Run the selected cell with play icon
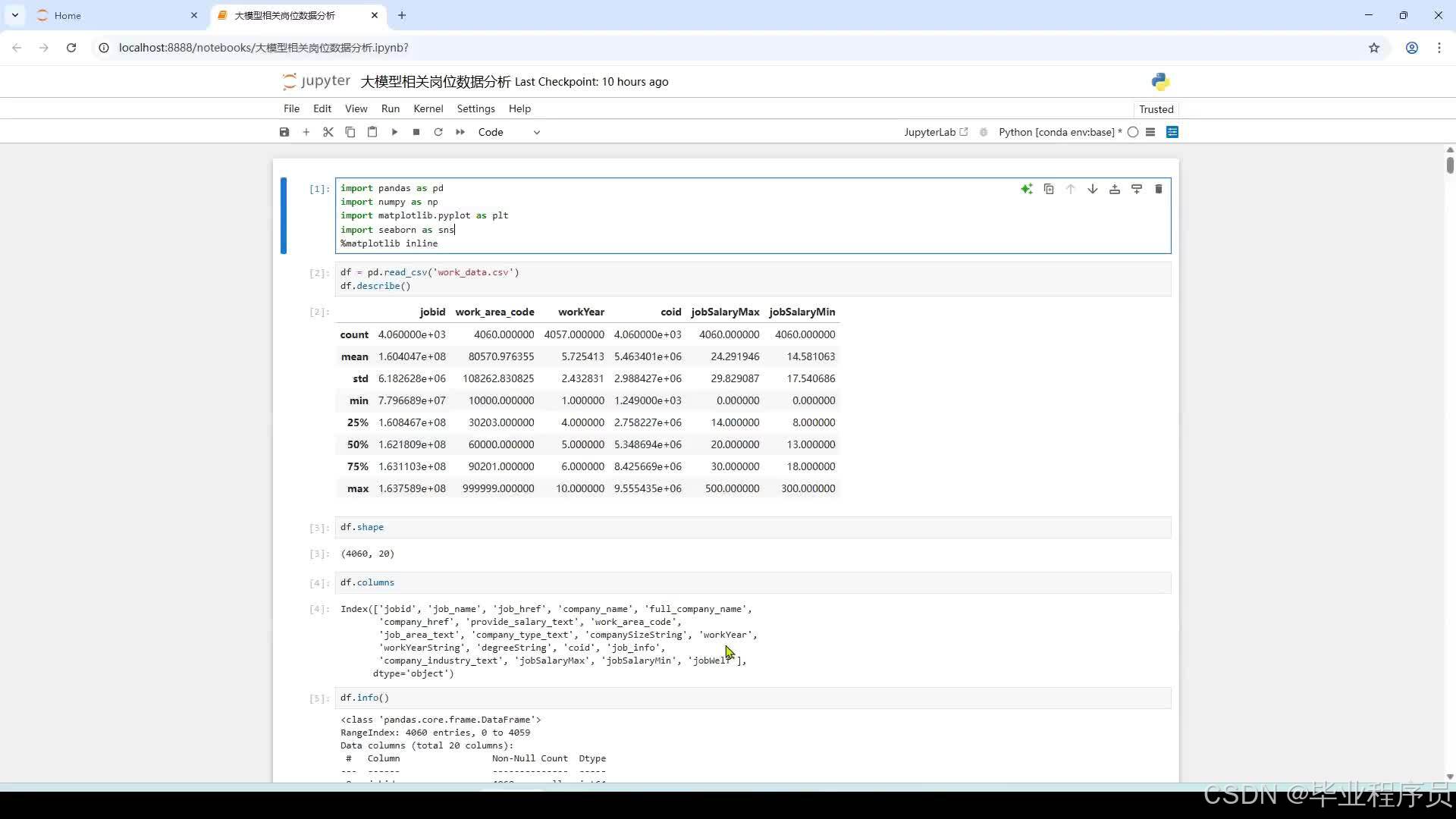This screenshot has width=1456, height=819. 394,132
